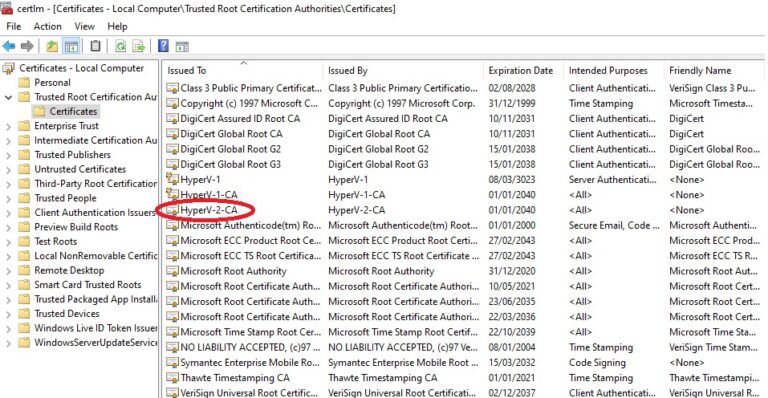Open the View menu

tap(84, 26)
